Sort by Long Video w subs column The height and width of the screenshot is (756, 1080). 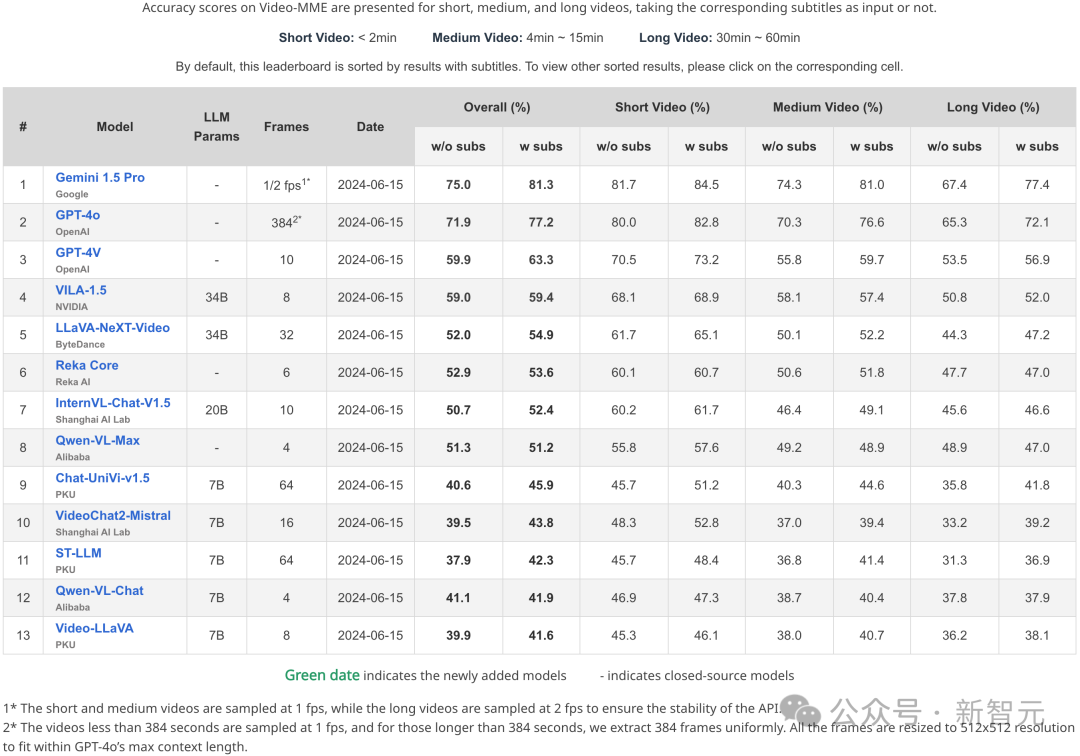(x=1037, y=147)
